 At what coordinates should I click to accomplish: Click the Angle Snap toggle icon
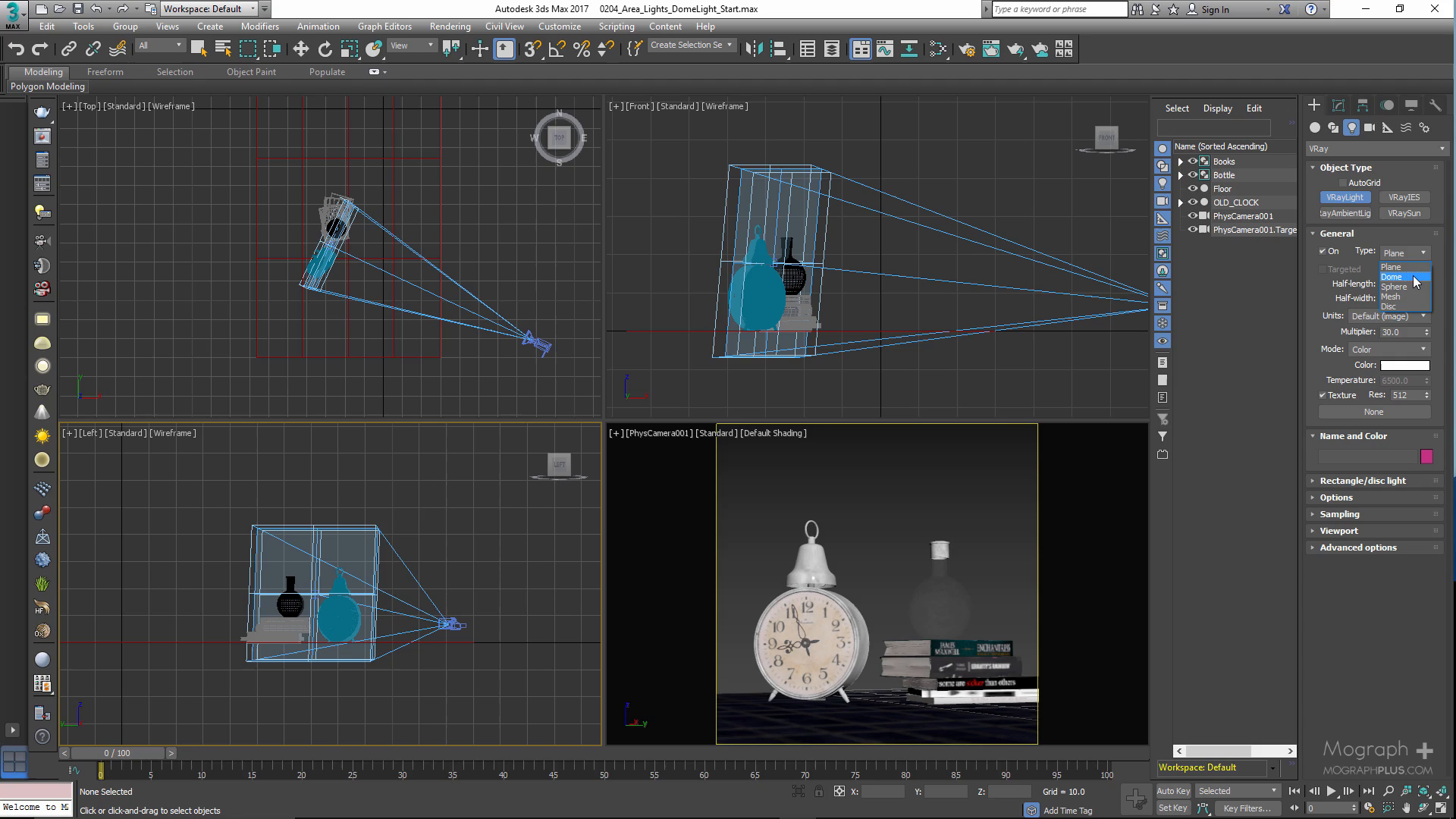(x=557, y=49)
